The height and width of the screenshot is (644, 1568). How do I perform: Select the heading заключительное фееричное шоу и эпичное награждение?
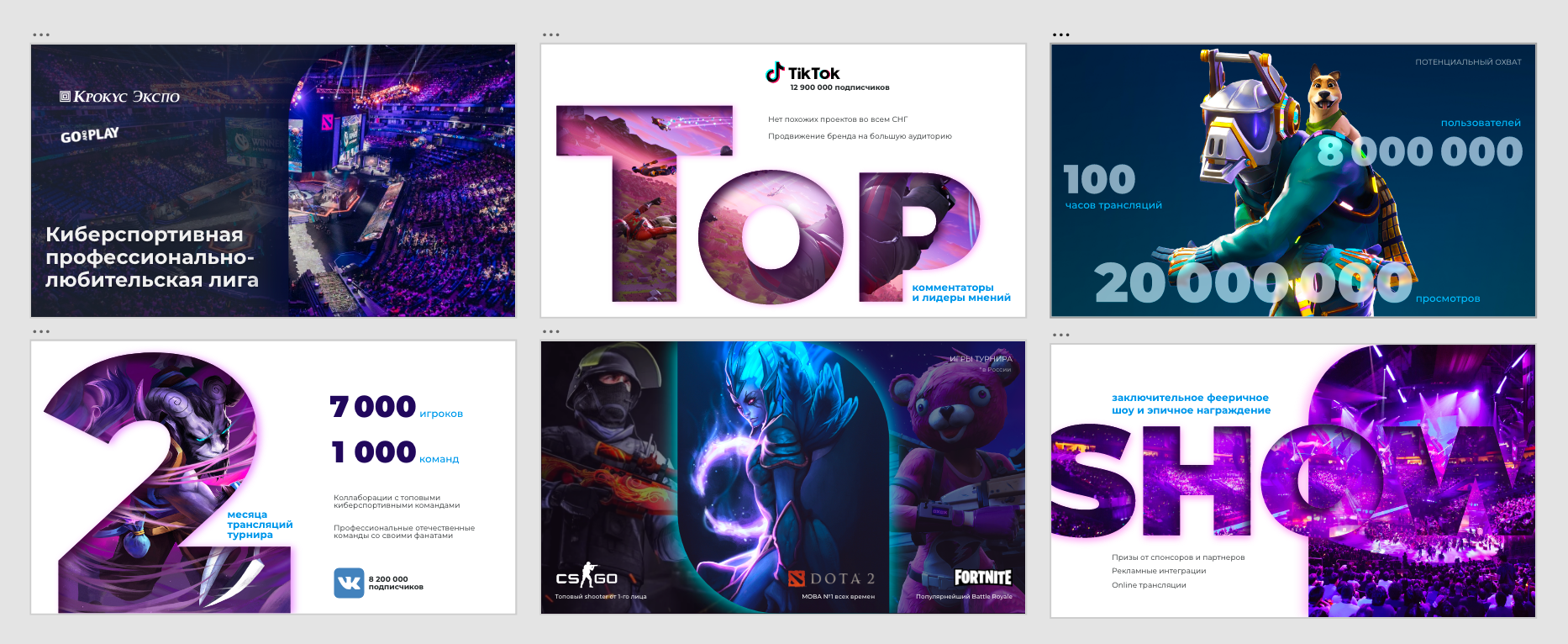[x=1191, y=404]
